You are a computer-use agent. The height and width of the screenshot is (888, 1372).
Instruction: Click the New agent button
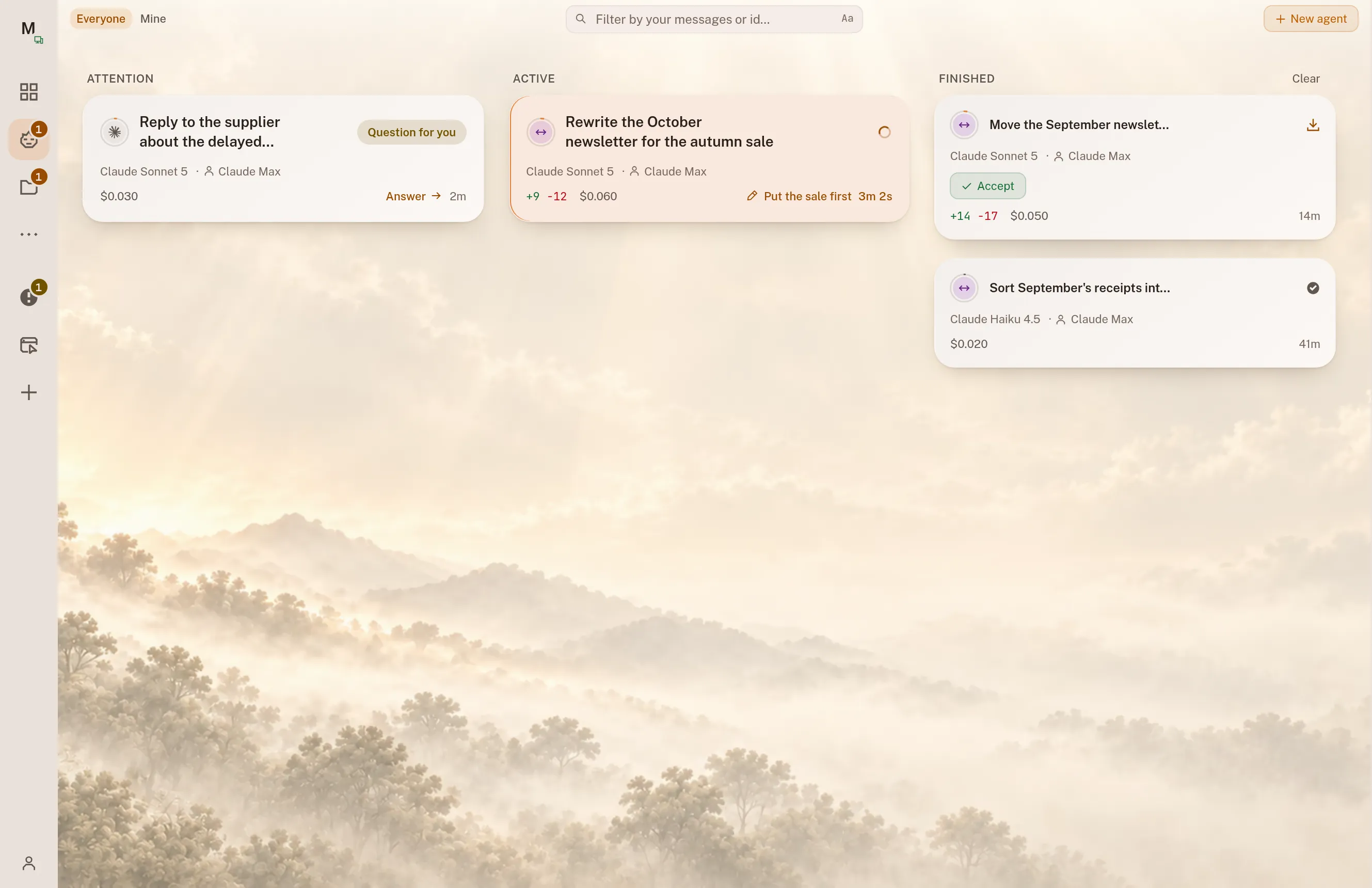[1311, 19]
